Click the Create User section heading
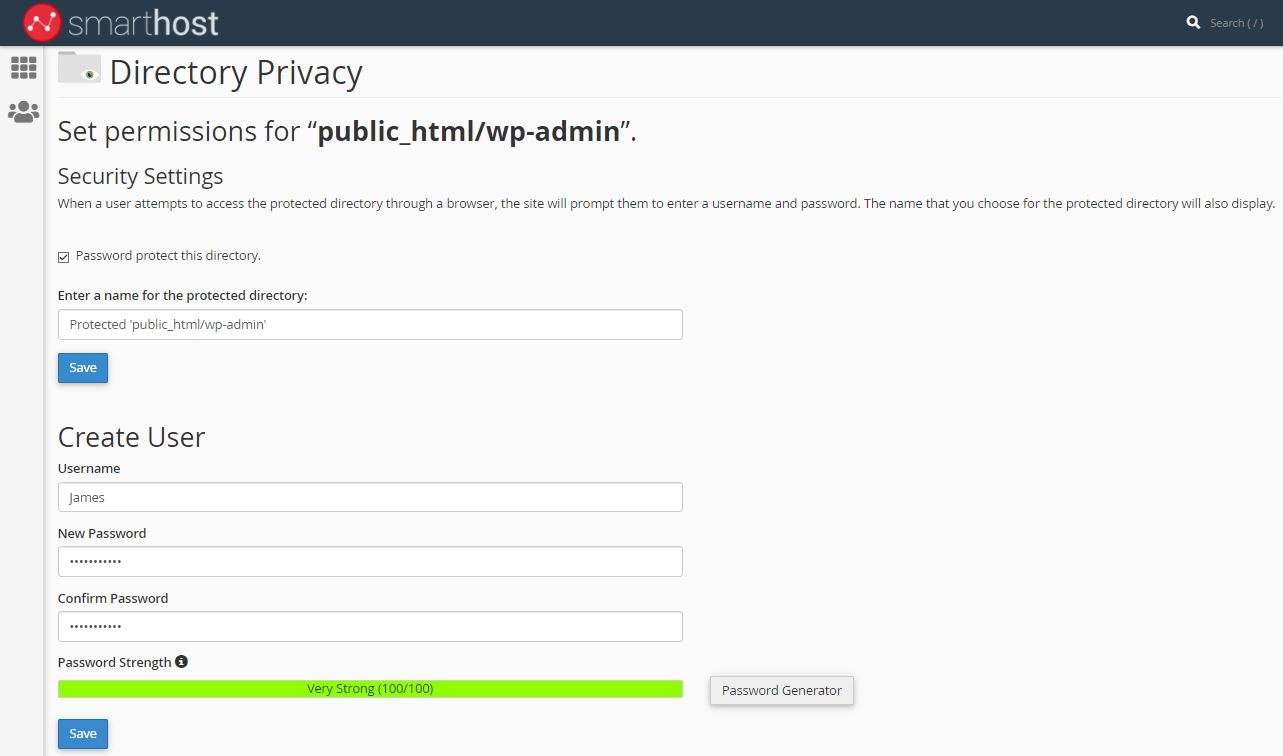This screenshot has width=1283, height=756. tap(131, 437)
